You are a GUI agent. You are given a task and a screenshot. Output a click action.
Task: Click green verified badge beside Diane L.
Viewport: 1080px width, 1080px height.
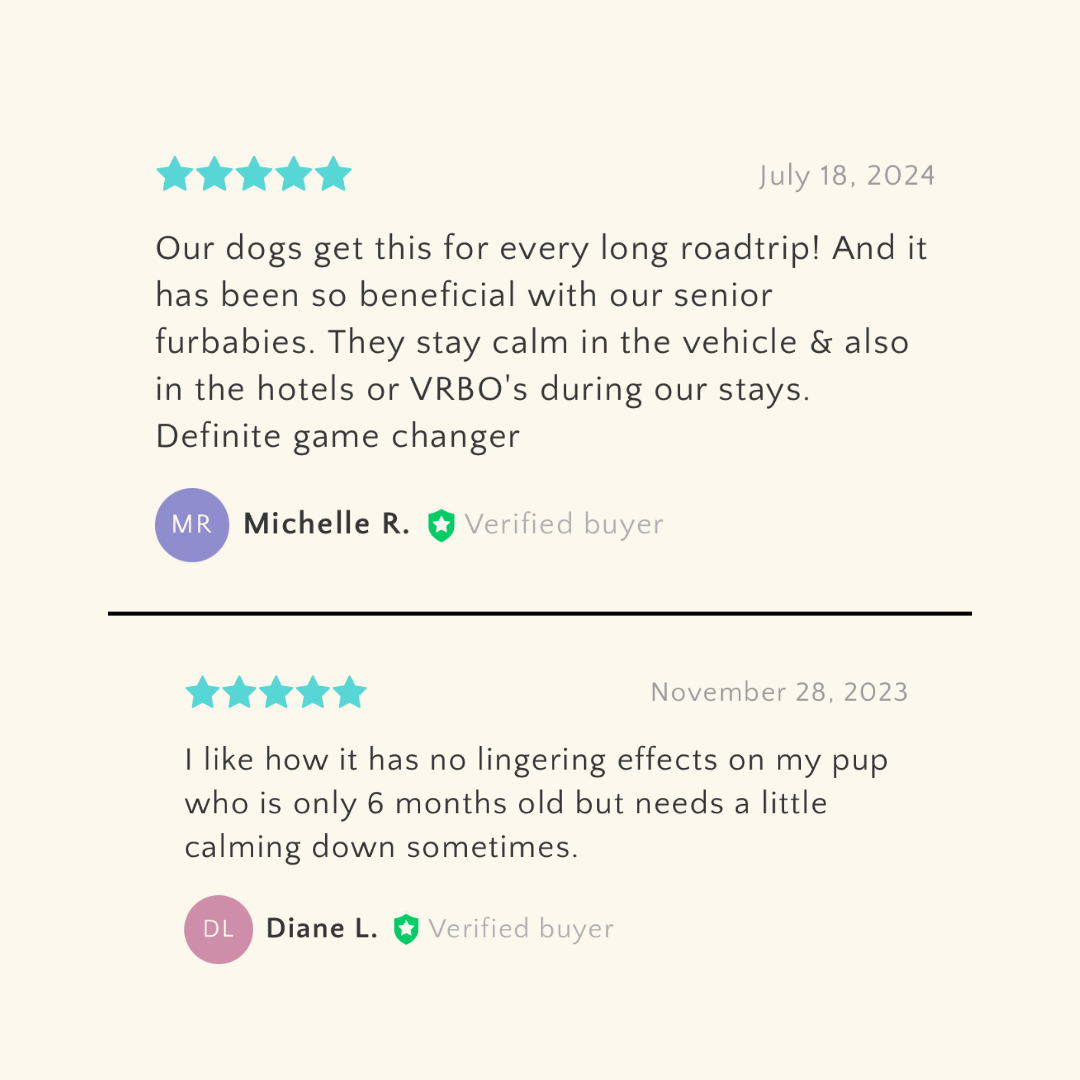(x=406, y=929)
